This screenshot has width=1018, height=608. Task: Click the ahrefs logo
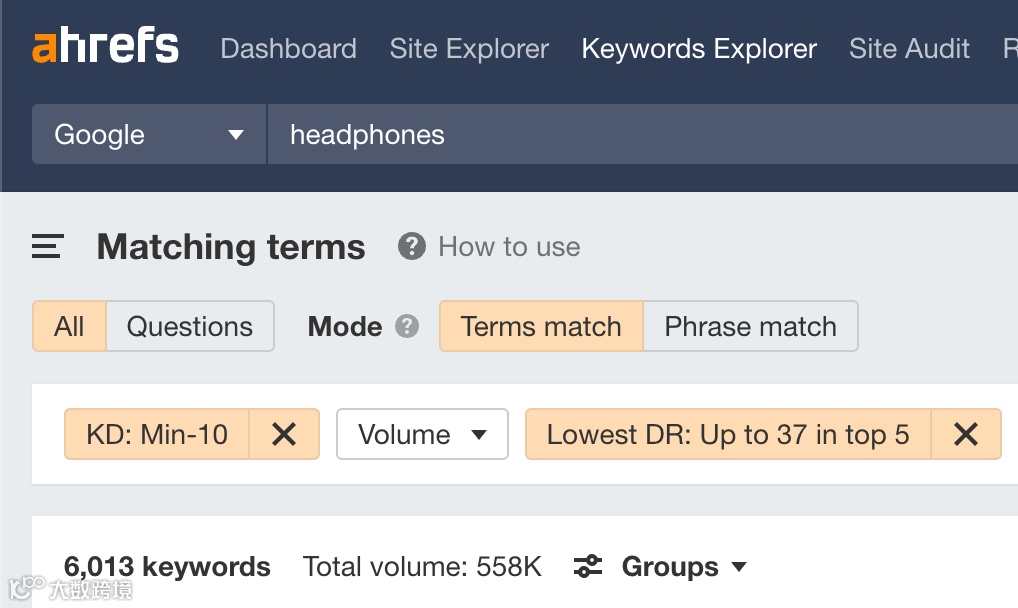pyautogui.click(x=104, y=45)
